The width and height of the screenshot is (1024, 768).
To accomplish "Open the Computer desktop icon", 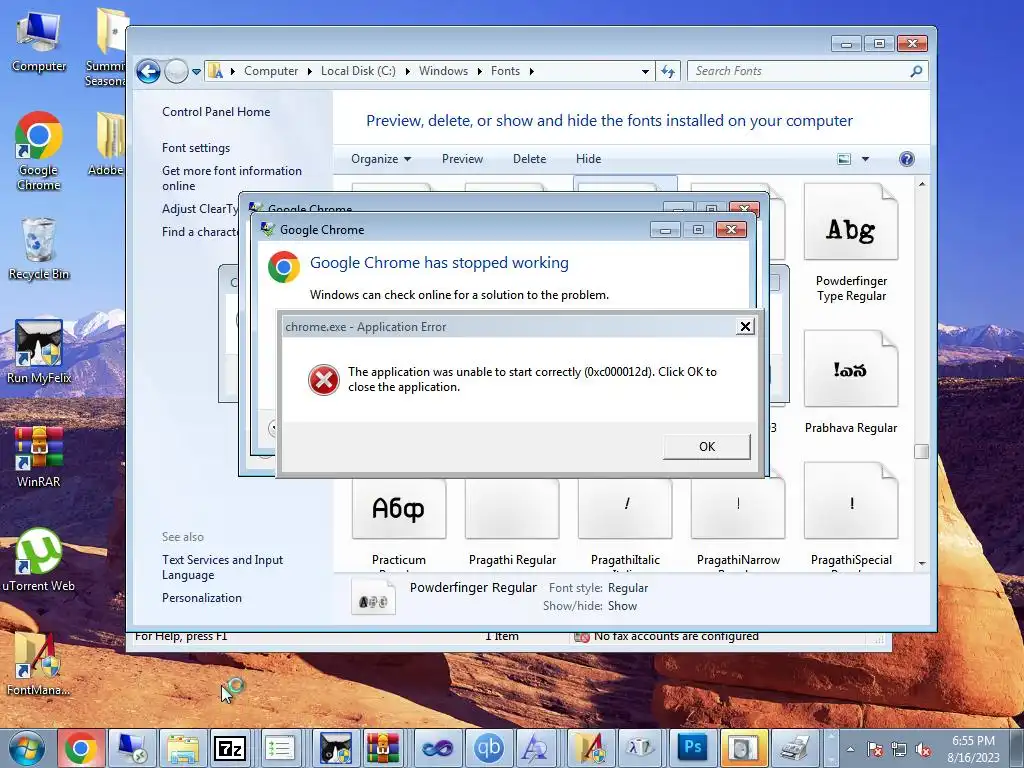I will 39,42.
